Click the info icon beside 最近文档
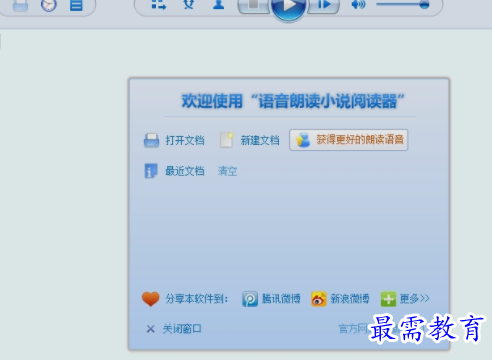This screenshot has height=360, width=492. pyautogui.click(x=151, y=171)
